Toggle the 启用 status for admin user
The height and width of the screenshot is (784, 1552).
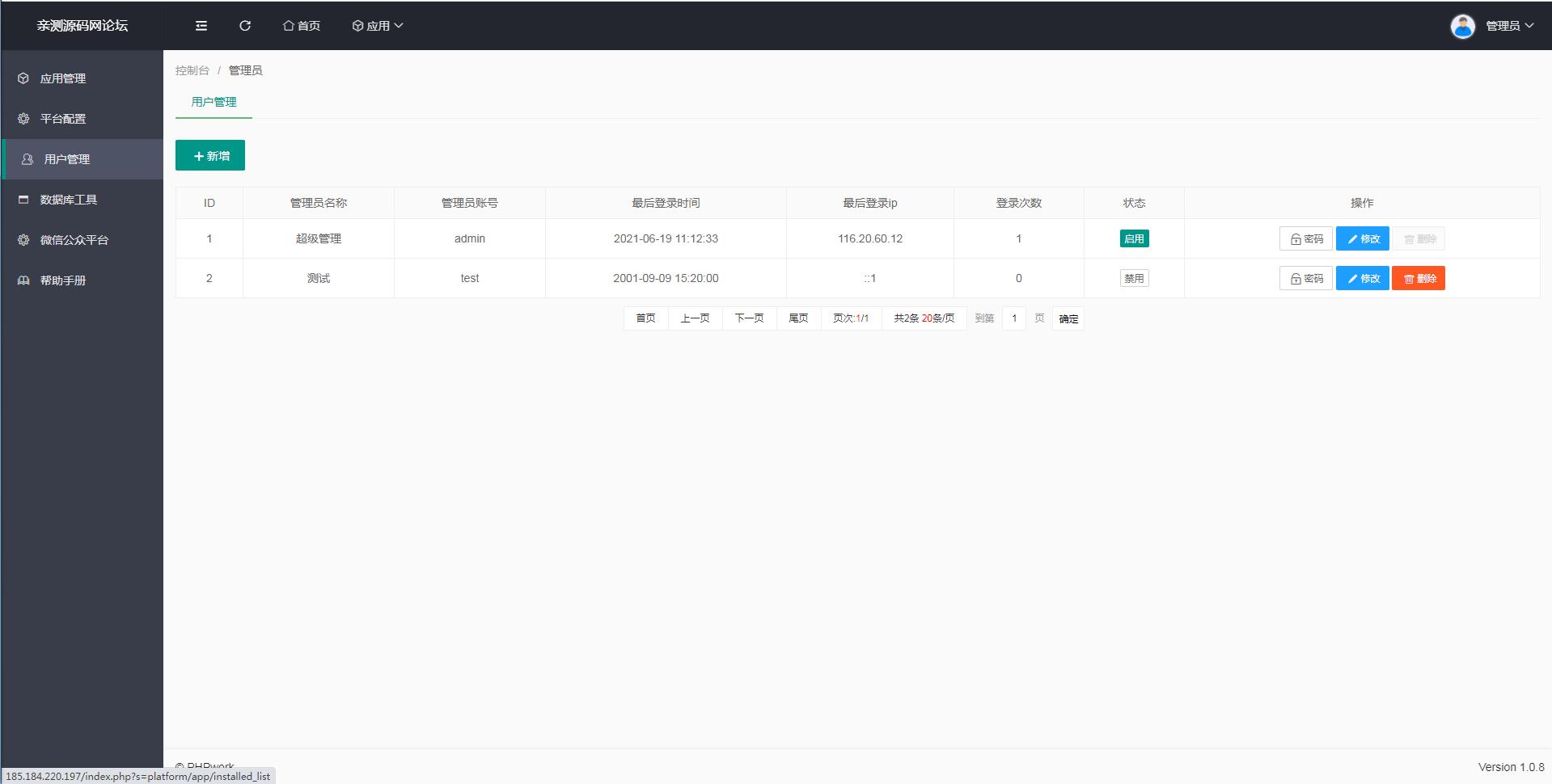1134,238
